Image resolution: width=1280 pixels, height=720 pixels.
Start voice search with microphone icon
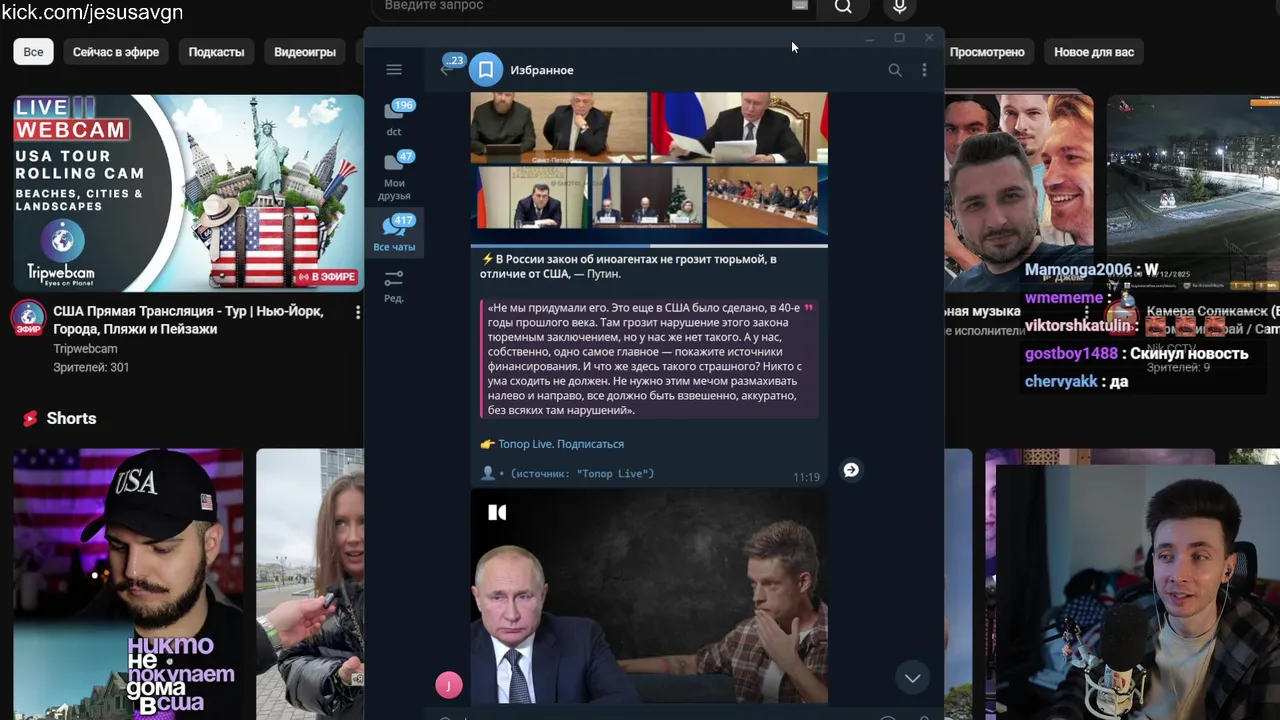click(900, 7)
